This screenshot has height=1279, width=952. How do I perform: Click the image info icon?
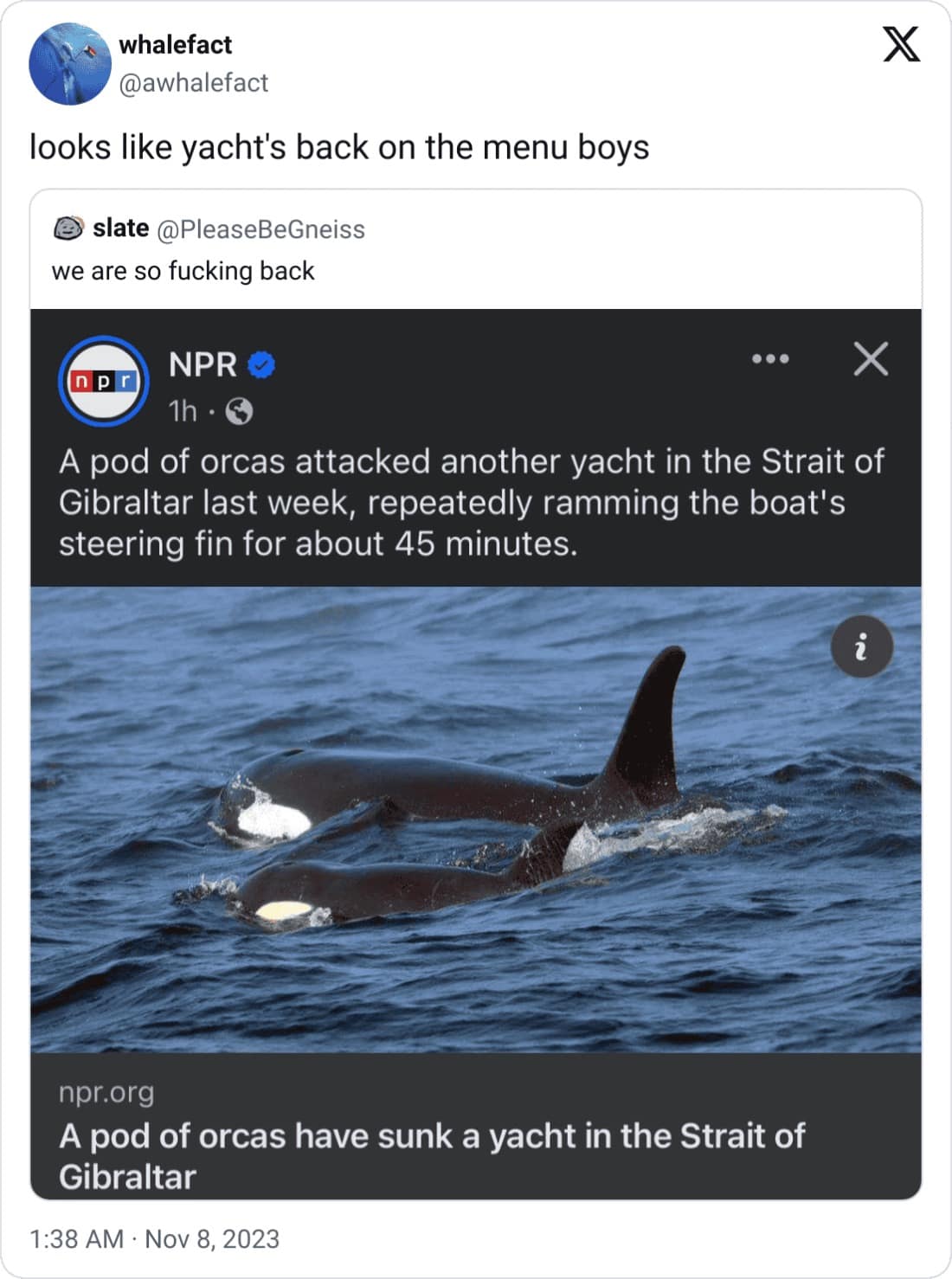click(x=861, y=646)
